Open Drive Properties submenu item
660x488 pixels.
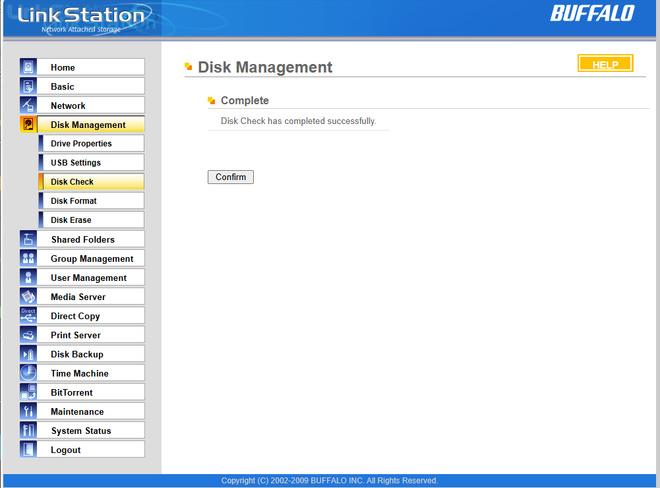[x=91, y=143]
